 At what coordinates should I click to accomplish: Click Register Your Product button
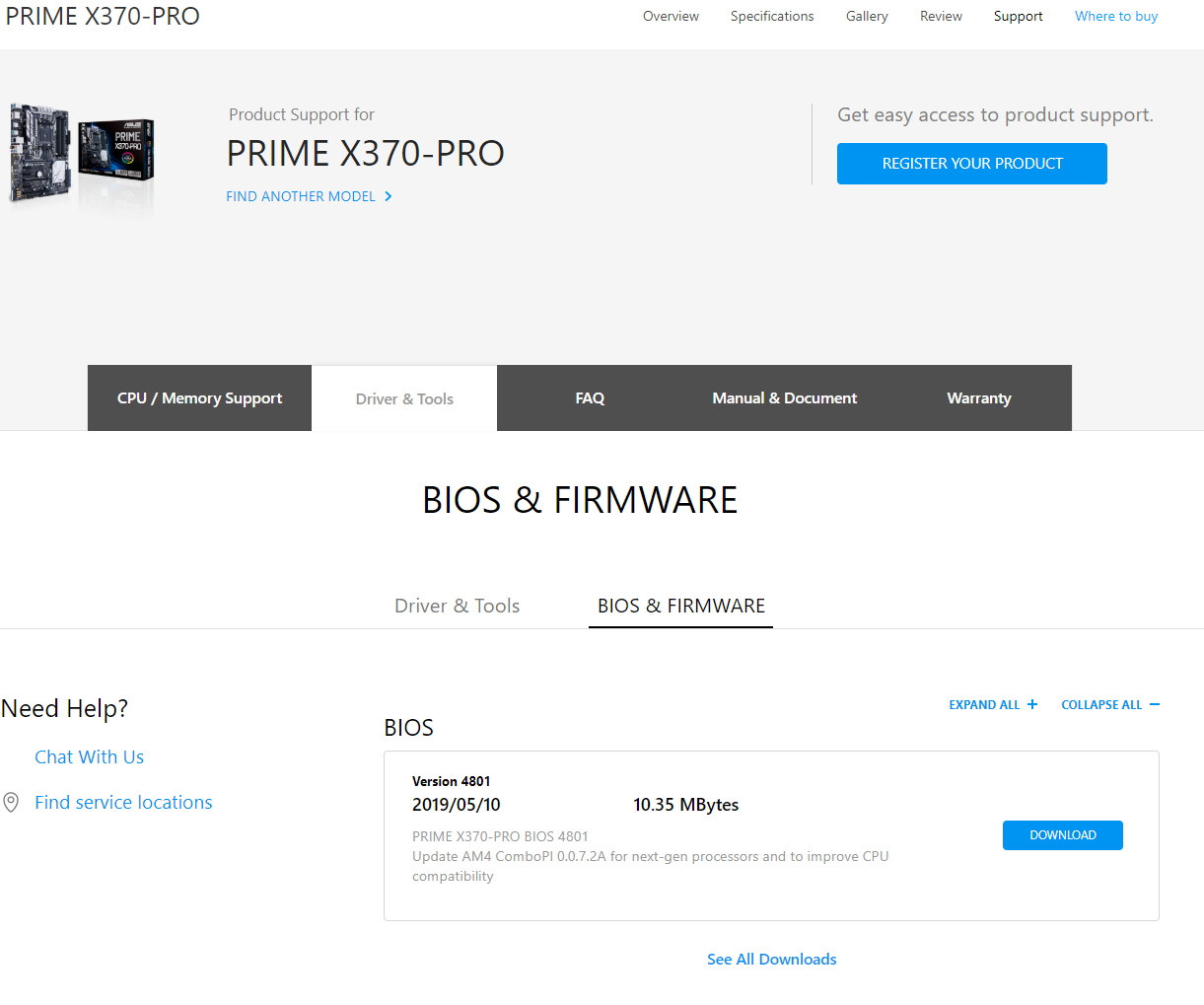[971, 164]
